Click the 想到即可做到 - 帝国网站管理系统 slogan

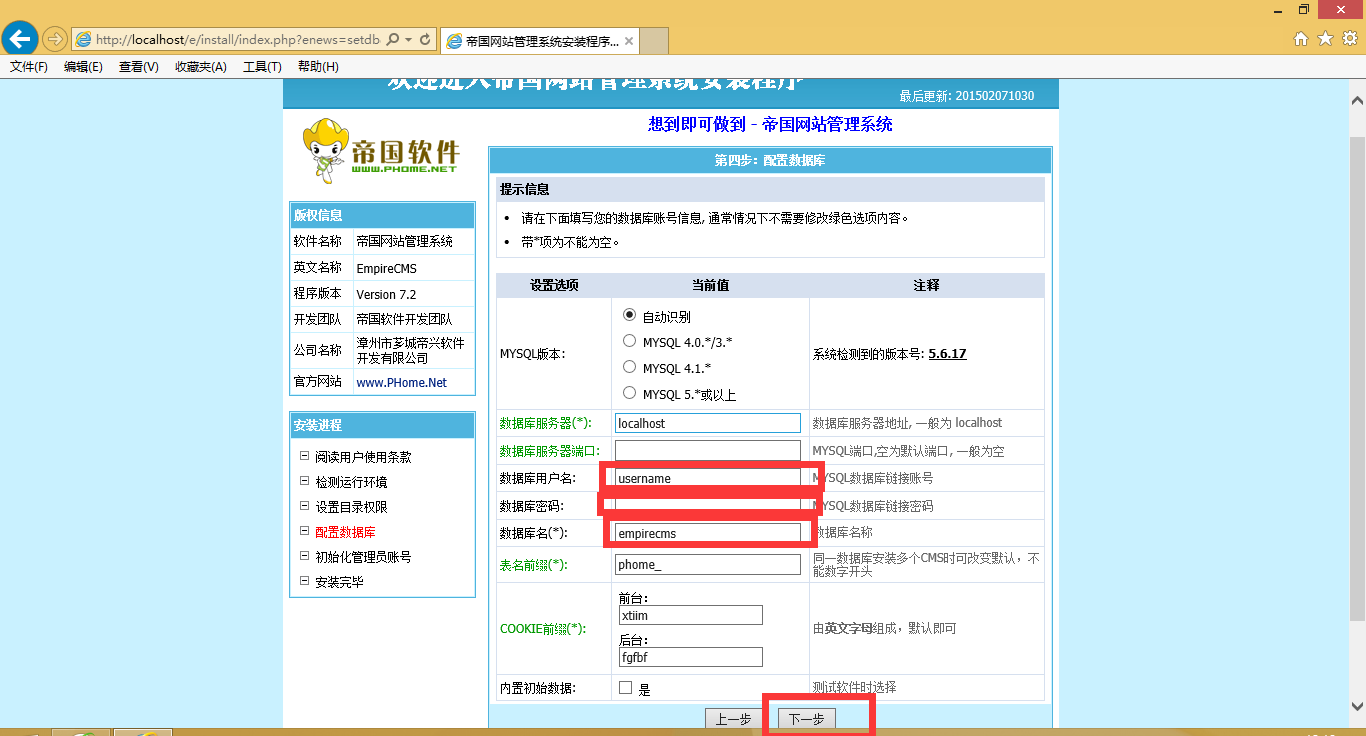[770, 124]
